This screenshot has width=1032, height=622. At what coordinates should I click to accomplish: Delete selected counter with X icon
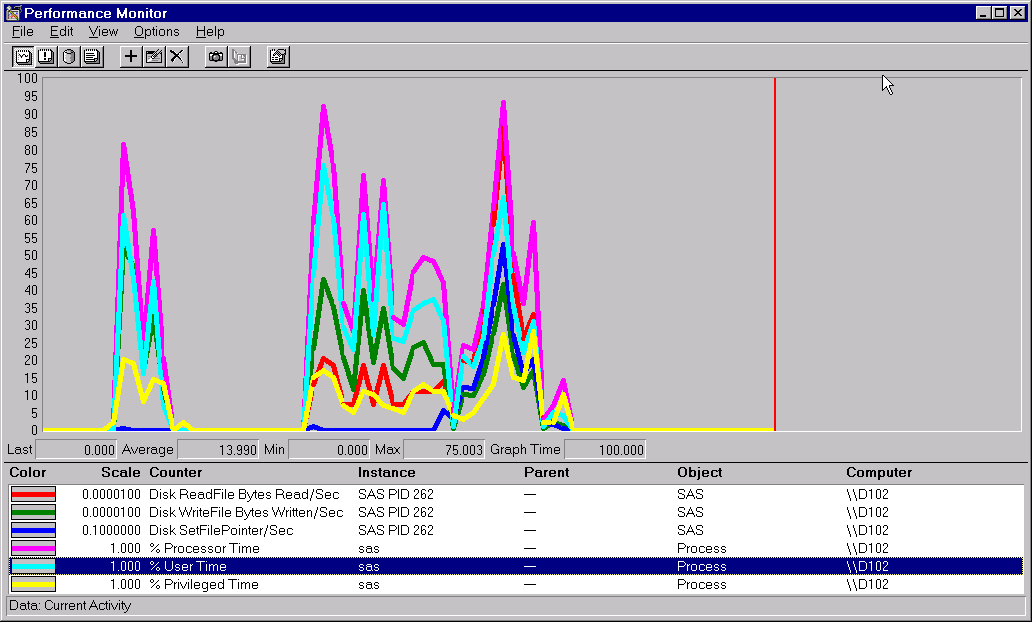(177, 56)
